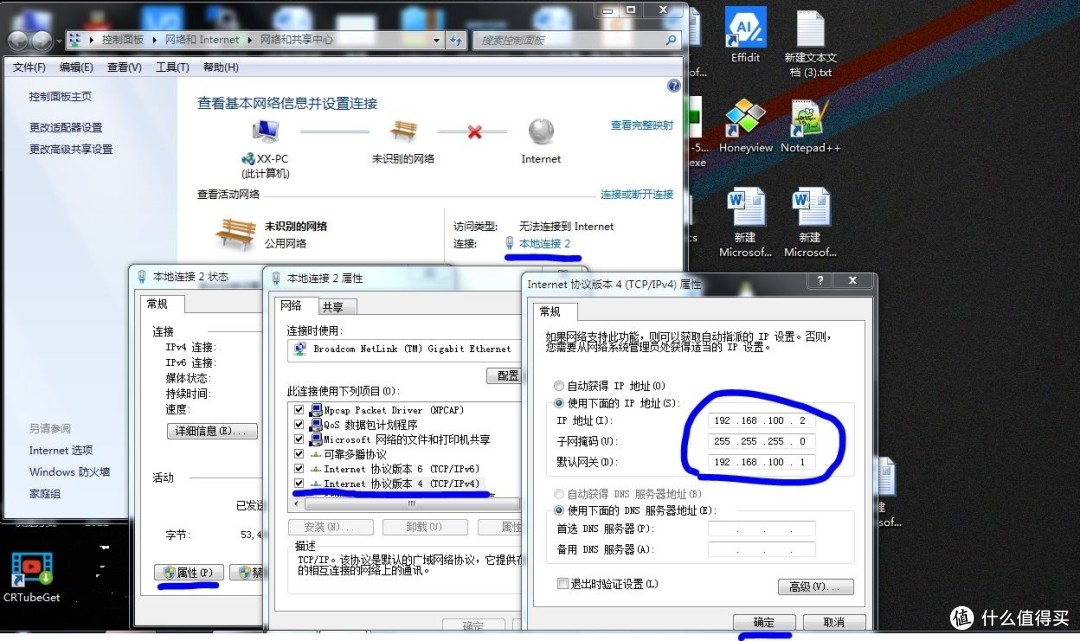1080x641 pixels.
Task: Launch Notepad++ desktop shortcut
Action: click(x=810, y=125)
